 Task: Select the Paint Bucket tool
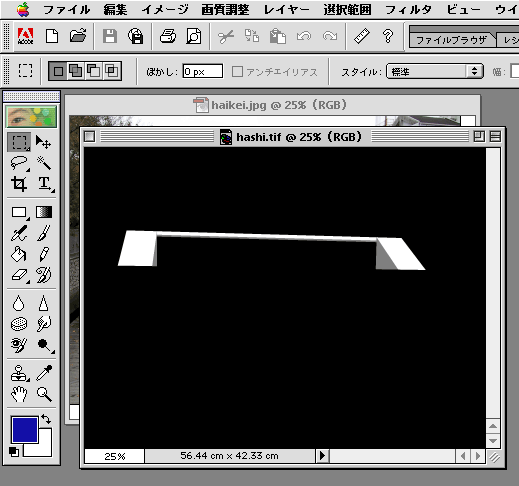click(x=19, y=254)
